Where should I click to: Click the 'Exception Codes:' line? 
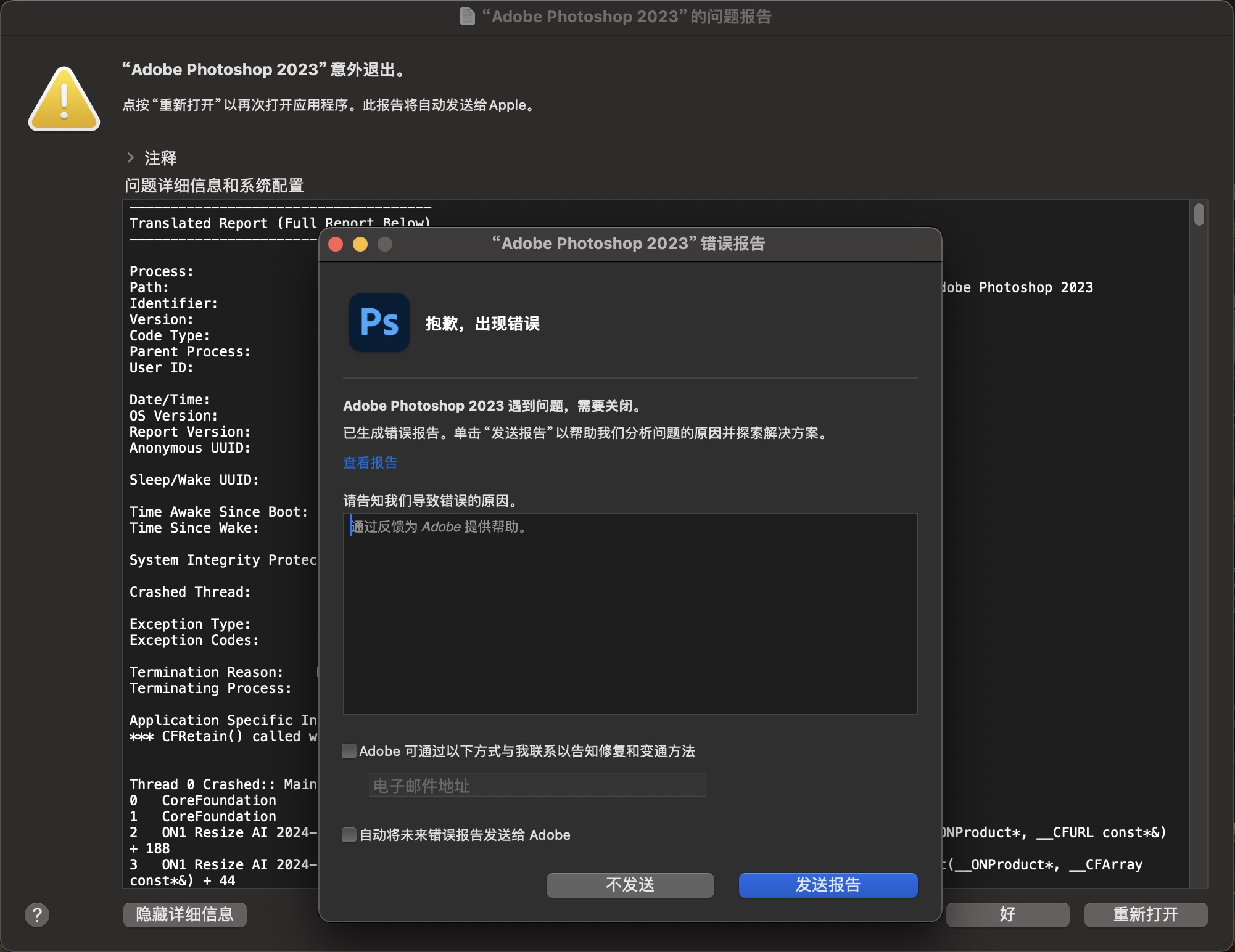[x=194, y=640]
